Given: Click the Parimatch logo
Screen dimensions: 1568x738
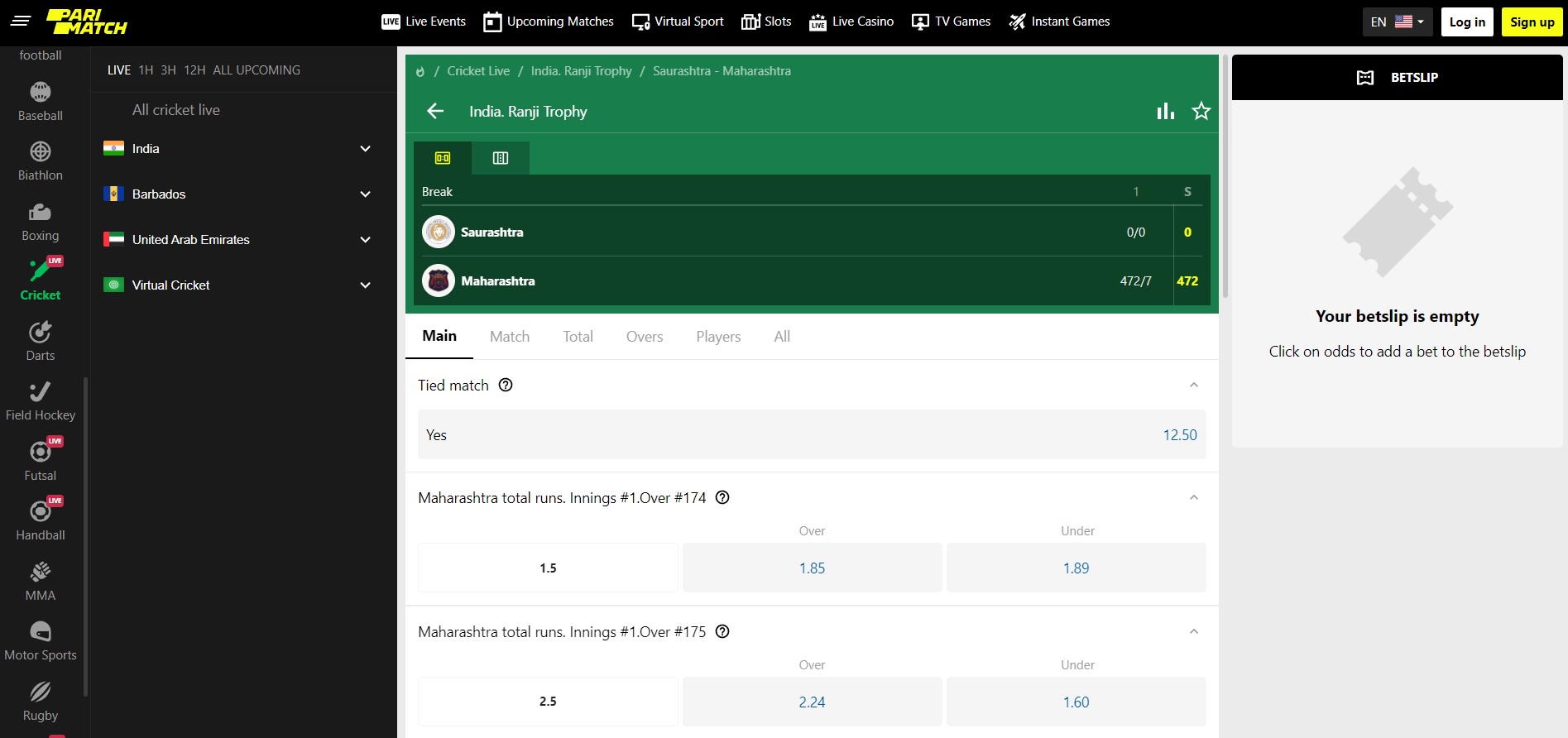Looking at the screenshot, I should (x=87, y=22).
